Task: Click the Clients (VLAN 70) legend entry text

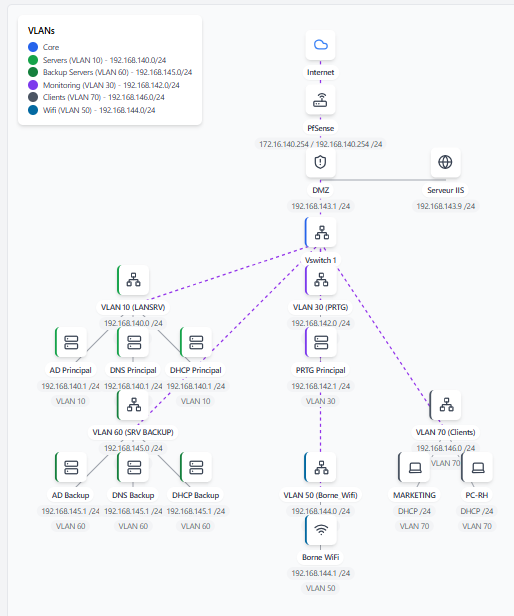Action: [103, 97]
